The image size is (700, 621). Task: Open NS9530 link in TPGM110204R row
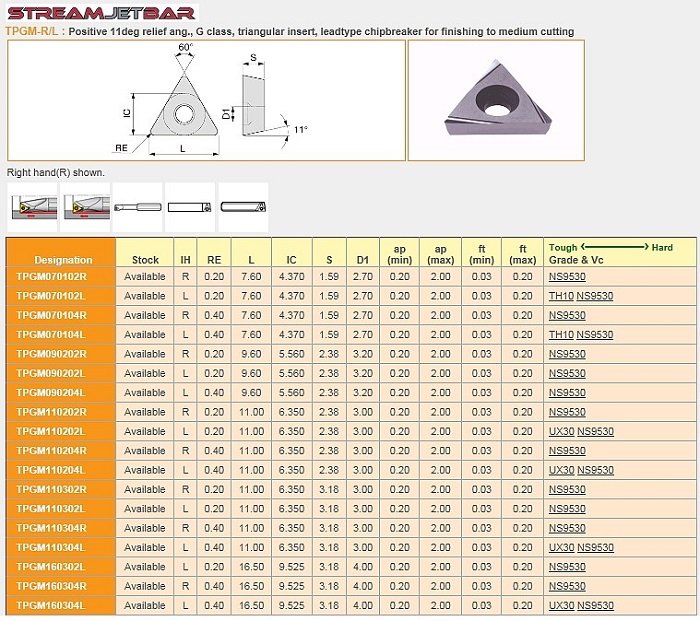567,451
